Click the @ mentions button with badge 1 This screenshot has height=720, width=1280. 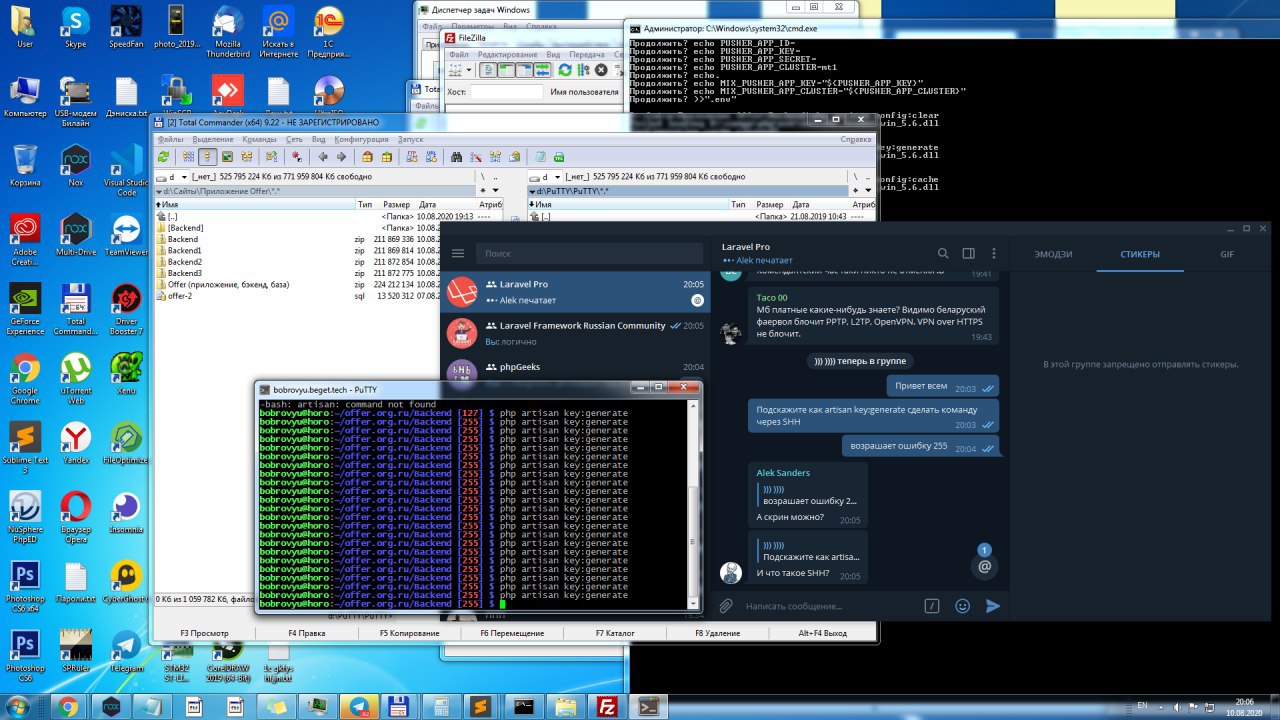pos(984,566)
